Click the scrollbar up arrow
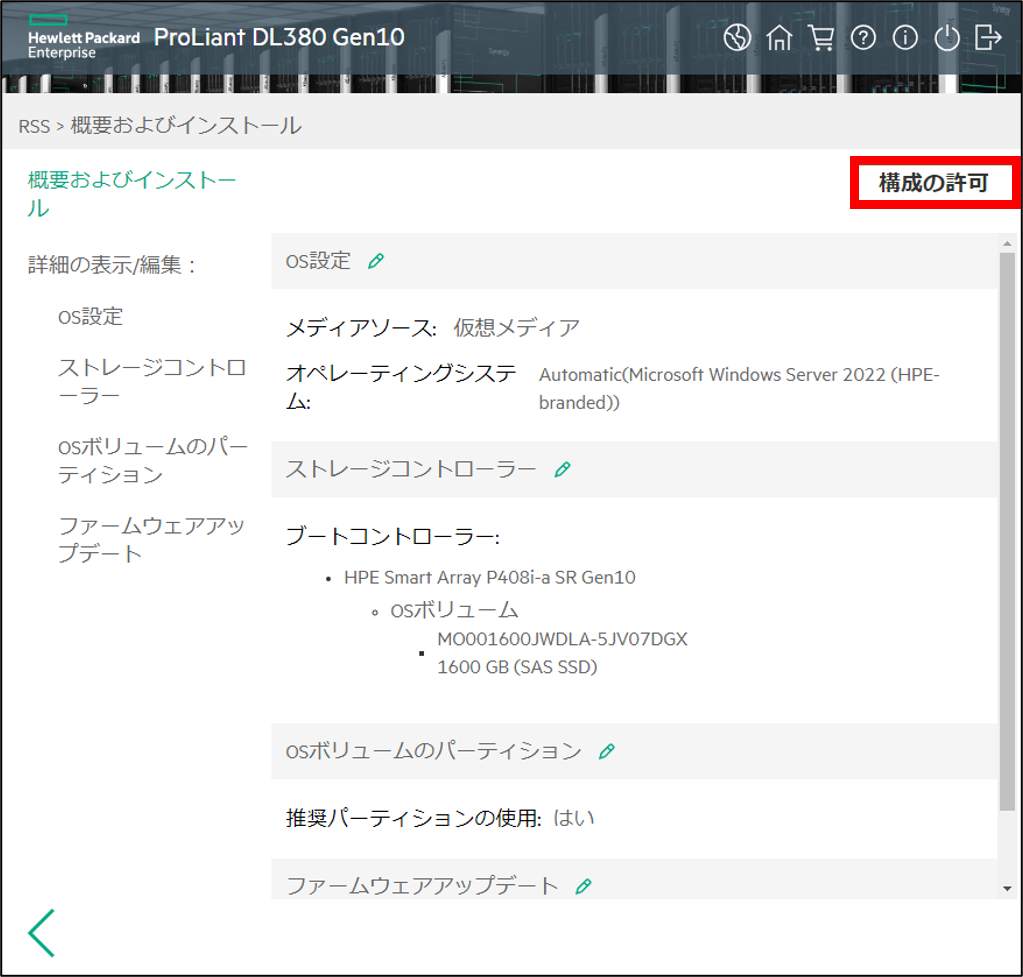Image resolution: width=1023 pixels, height=977 pixels. [1007, 243]
